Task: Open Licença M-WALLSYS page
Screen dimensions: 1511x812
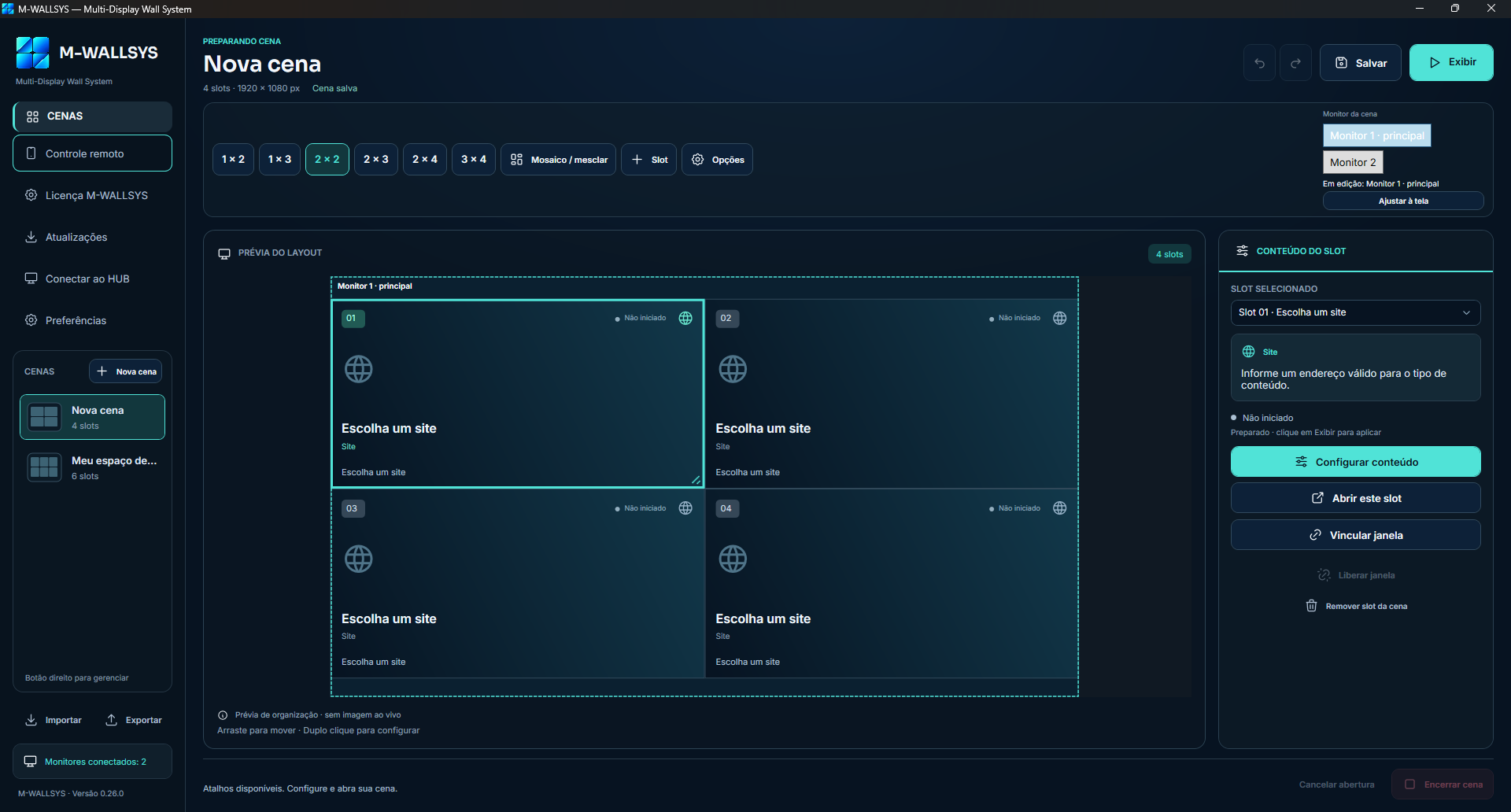Action: (92, 195)
